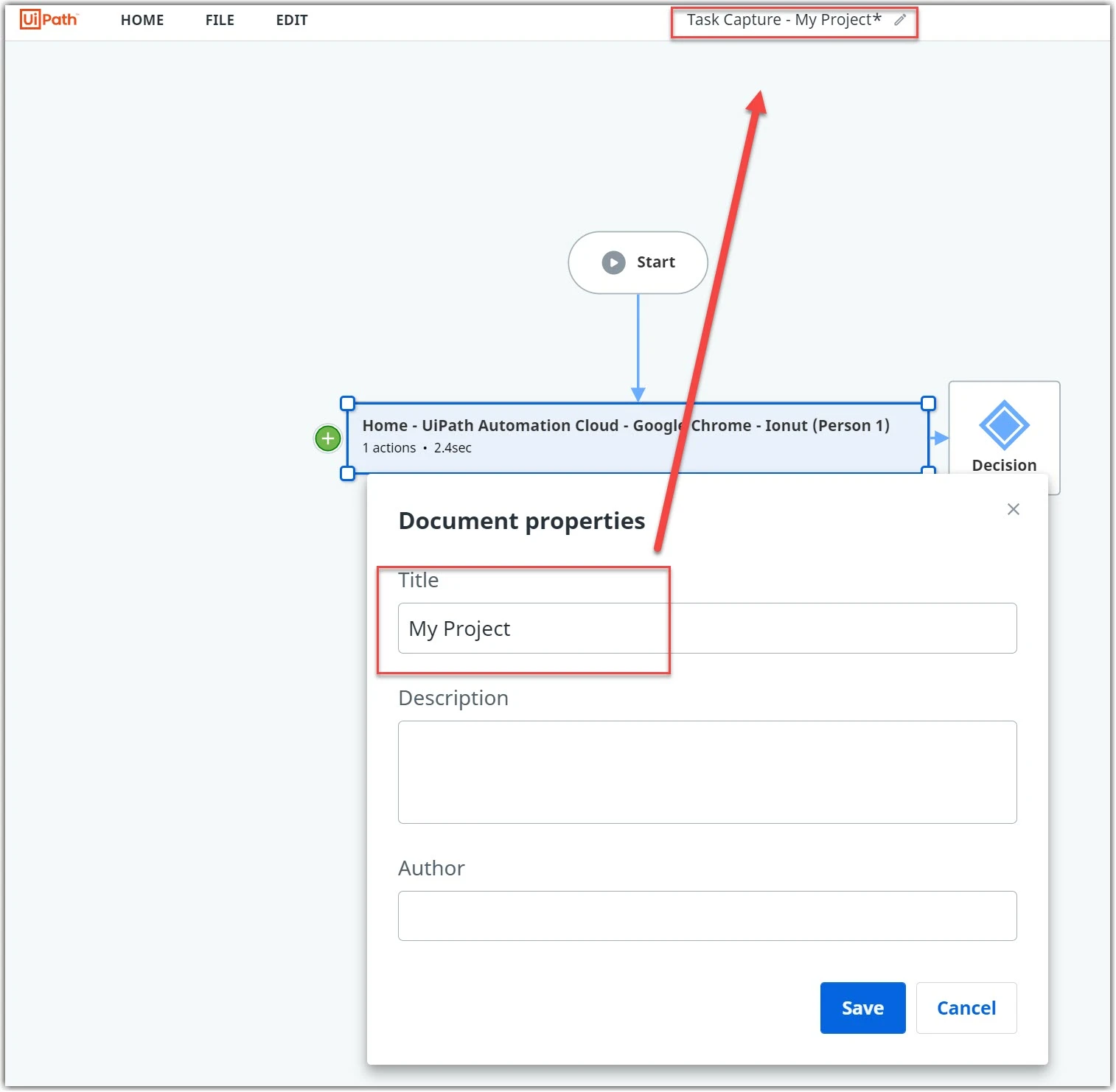Focus the Title input field
This screenshot has height=1092, width=1116.
pos(707,628)
